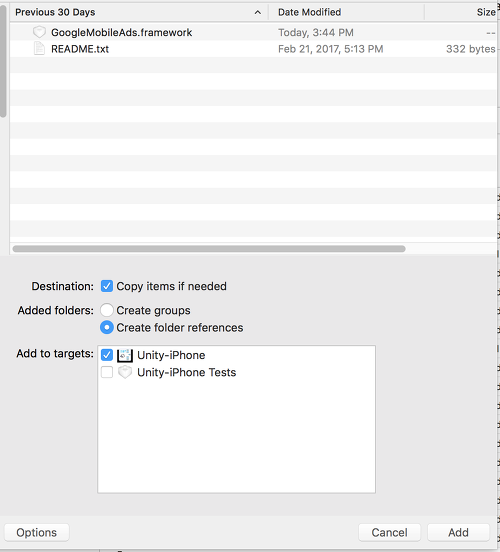The height and width of the screenshot is (552, 500).
Task: Click the GoogleMobileAds.framework shield icon
Action: click(39, 32)
